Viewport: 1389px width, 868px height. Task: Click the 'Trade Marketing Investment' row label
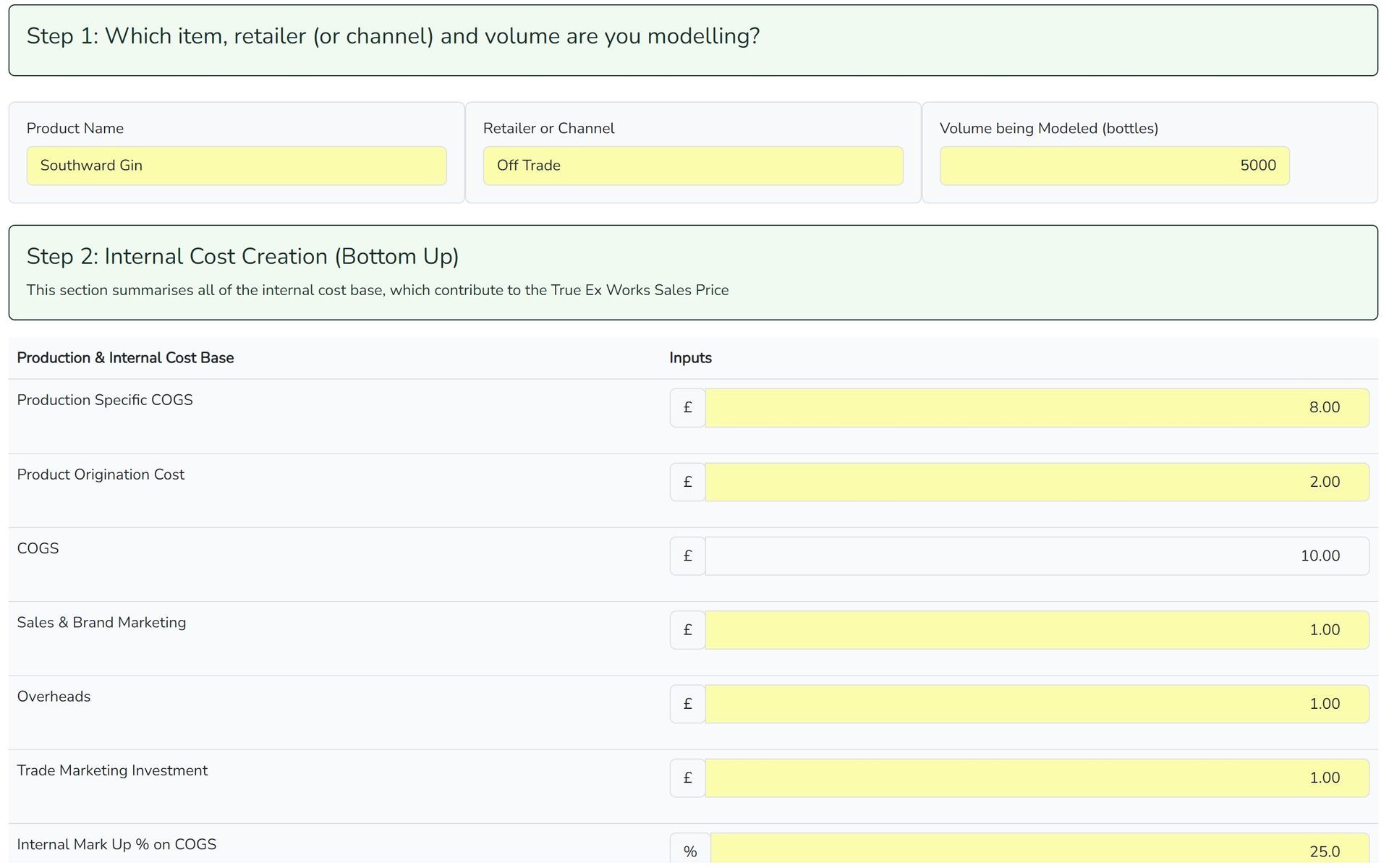112,771
